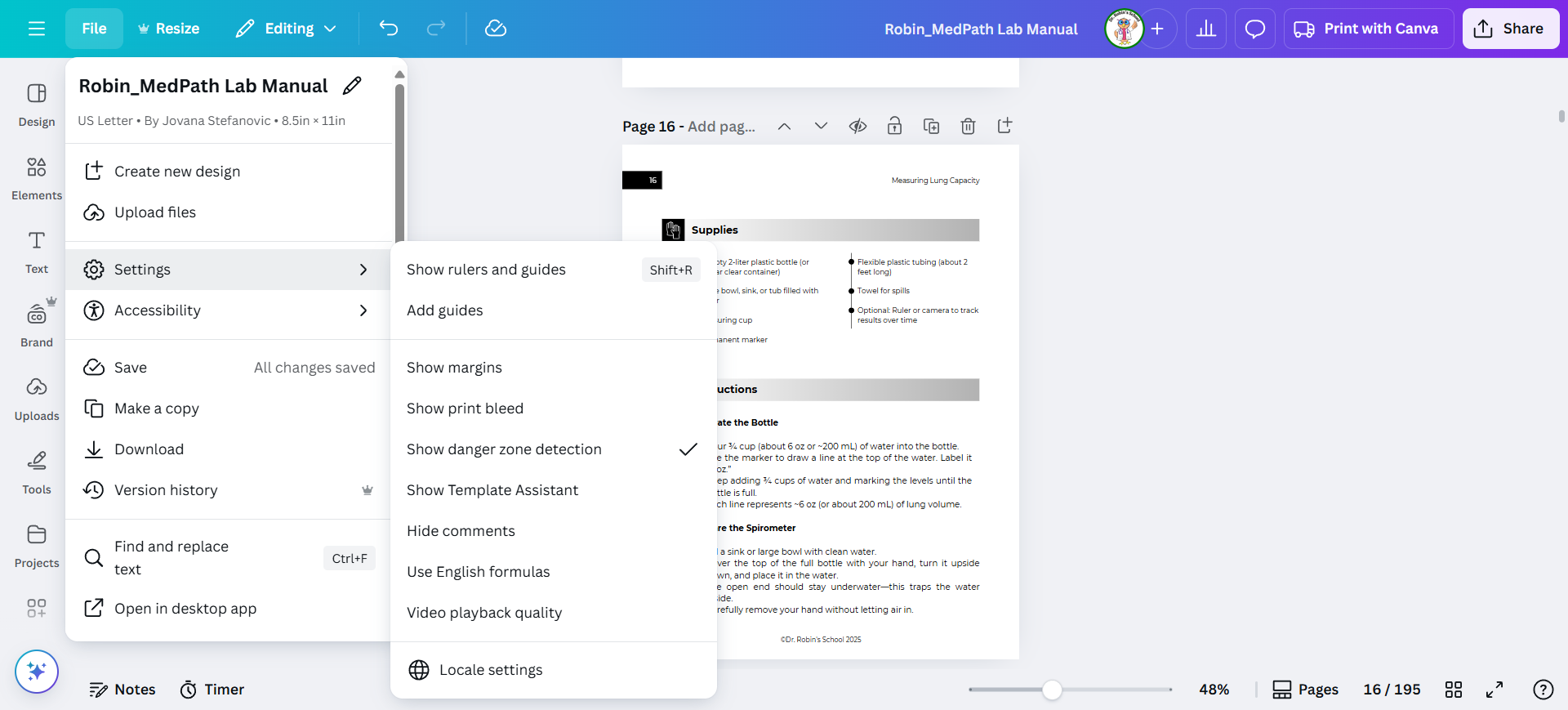1568x710 pixels.
Task: Click the Print with Canva button
Action: [1368, 29]
